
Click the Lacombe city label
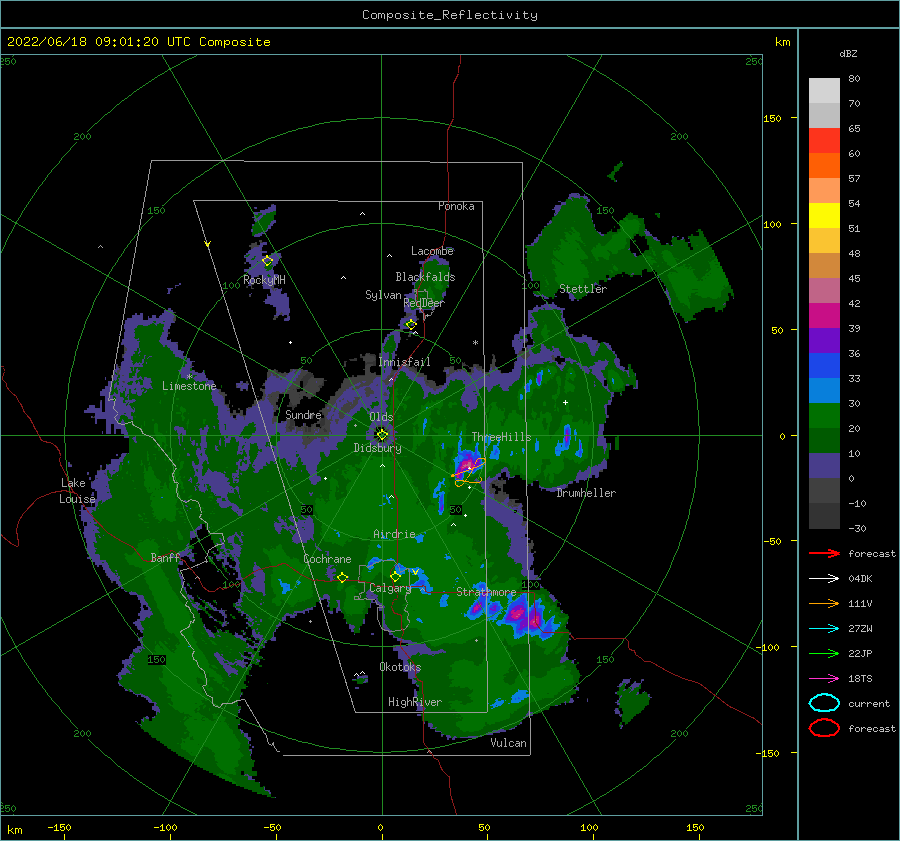tap(432, 251)
